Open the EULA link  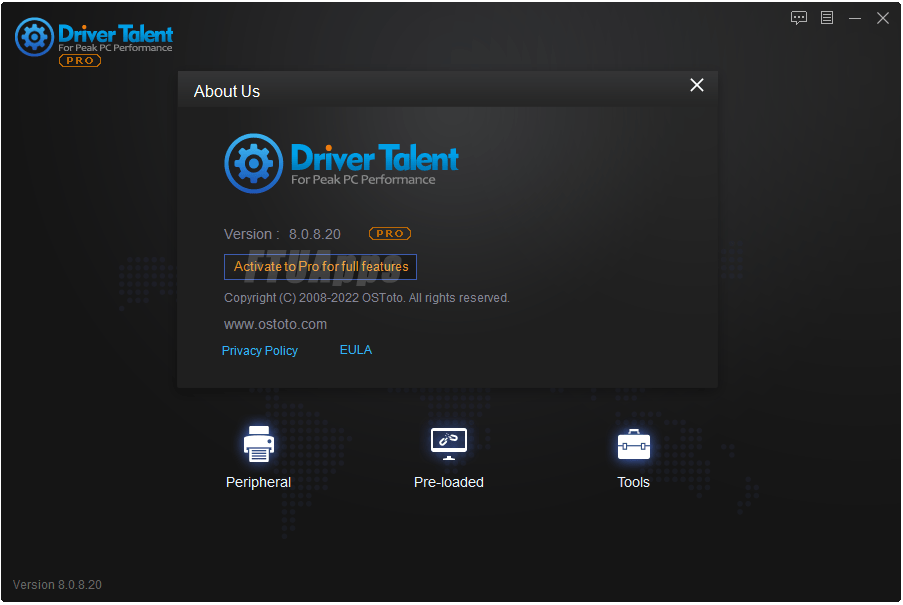click(356, 350)
